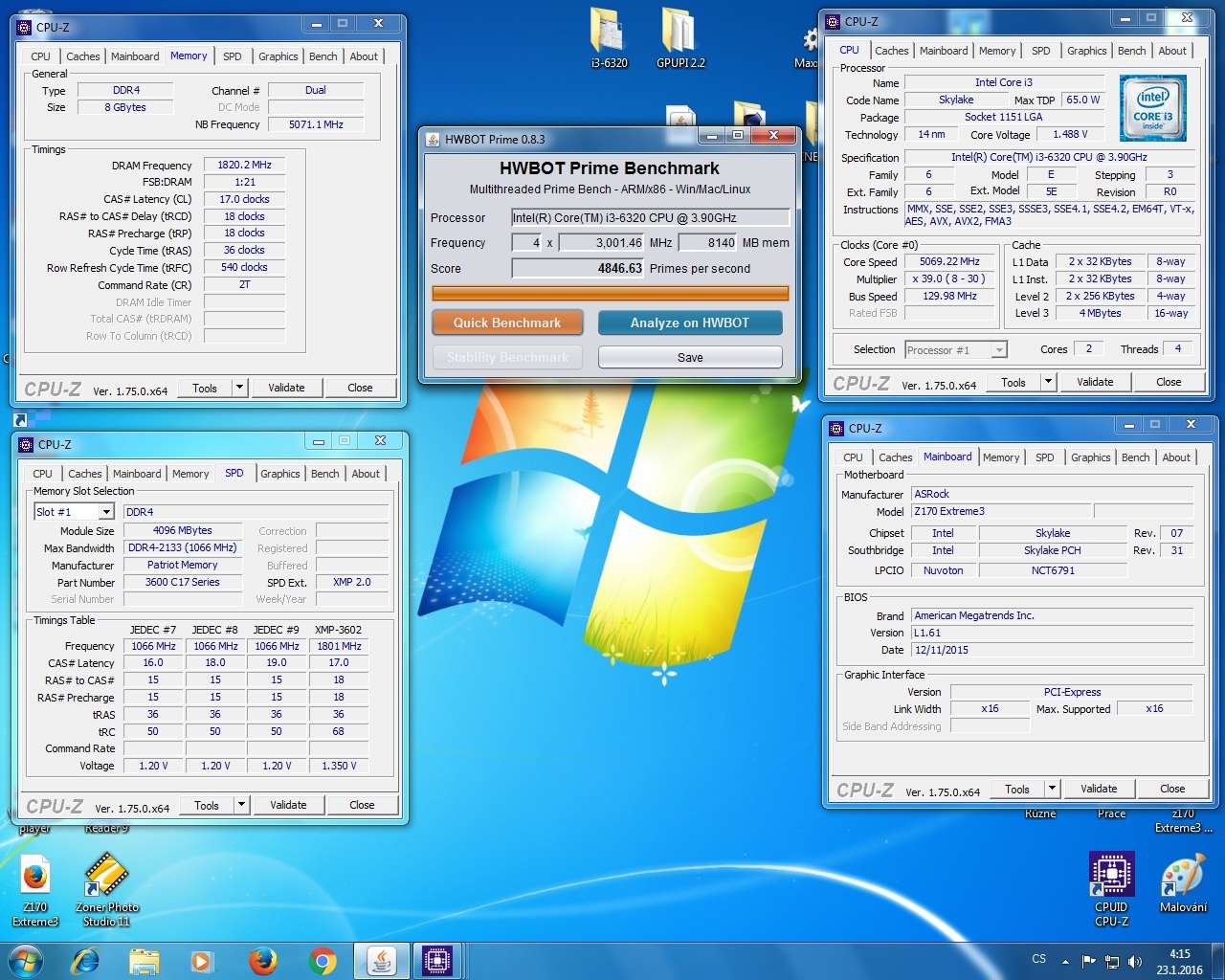Click Core Speed value 5069.22 MHz
This screenshot has width=1225, height=980.
click(x=949, y=261)
